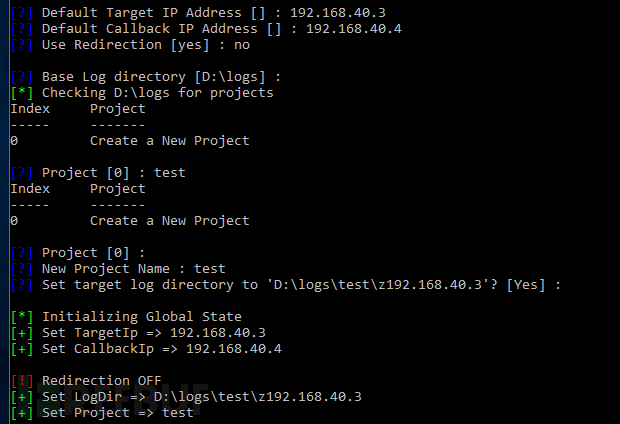Click the green [+] marker before Set TargetIp
Screen dimensions: 620x424
tap(22, 333)
